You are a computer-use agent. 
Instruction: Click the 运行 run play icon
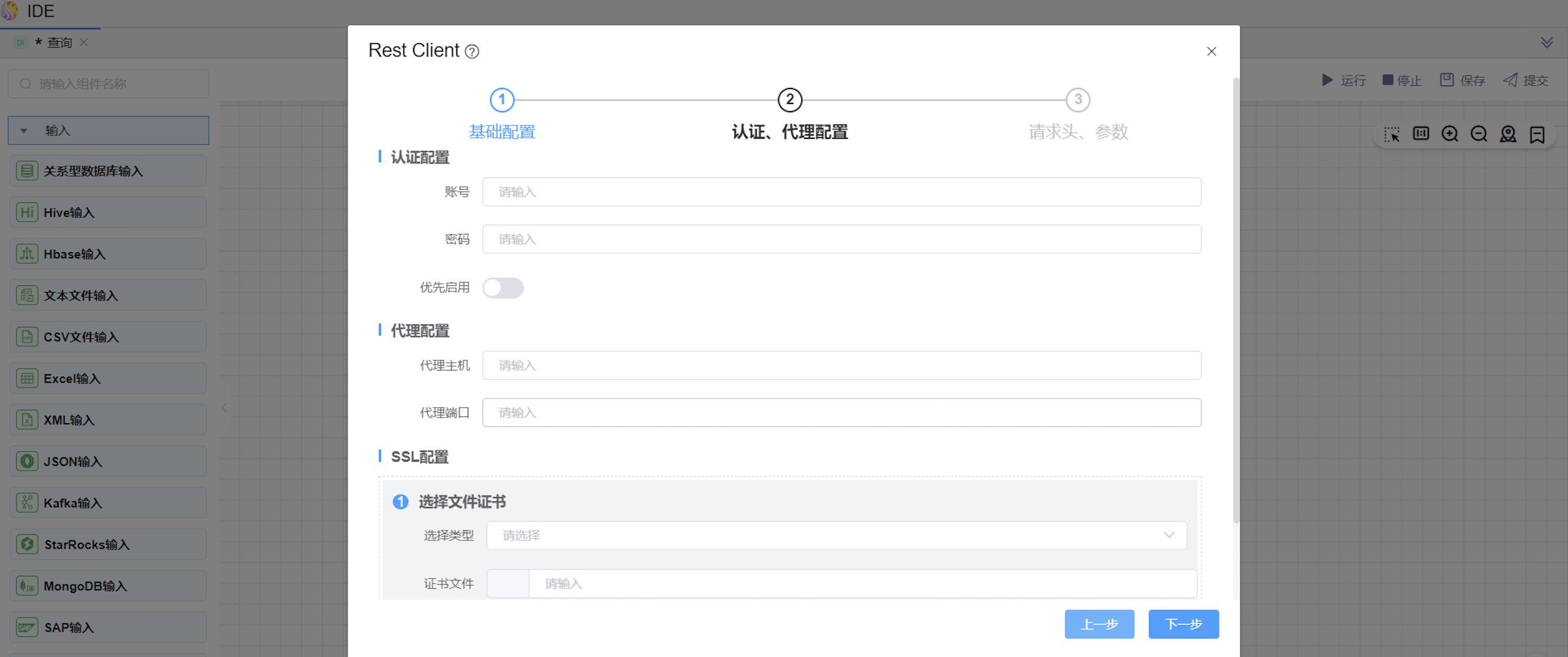[x=1327, y=80]
